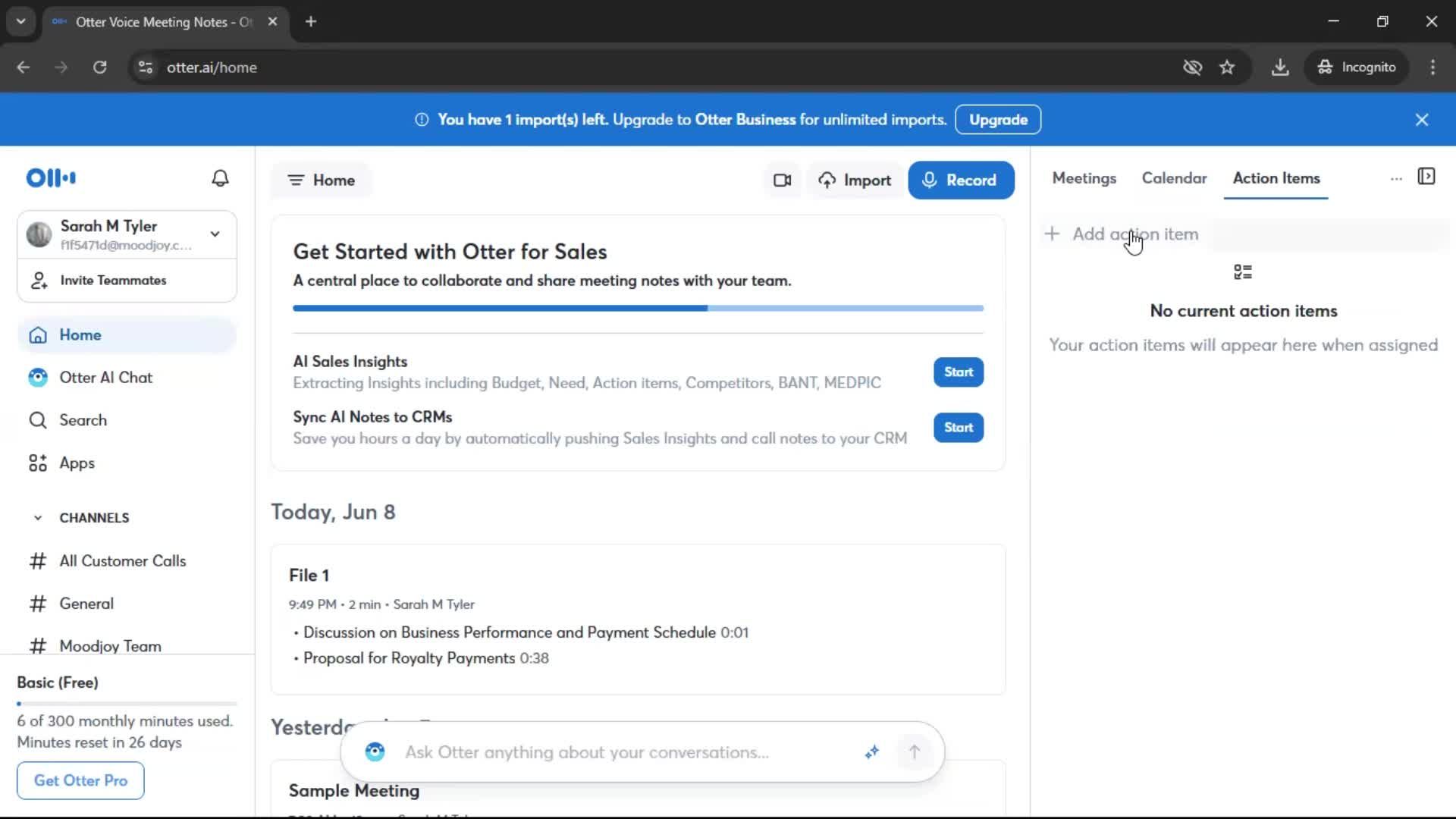
Task: Switch to Meetings tab
Action: [1084, 178]
